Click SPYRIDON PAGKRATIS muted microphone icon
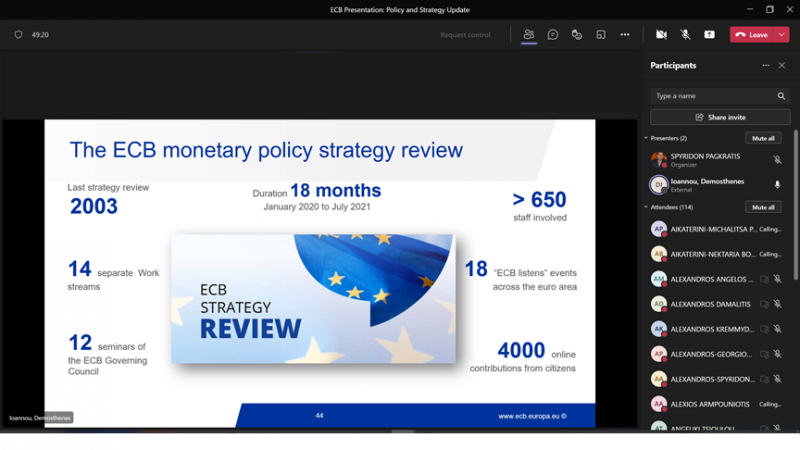Viewport: 800px width, 450px height. [x=777, y=160]
